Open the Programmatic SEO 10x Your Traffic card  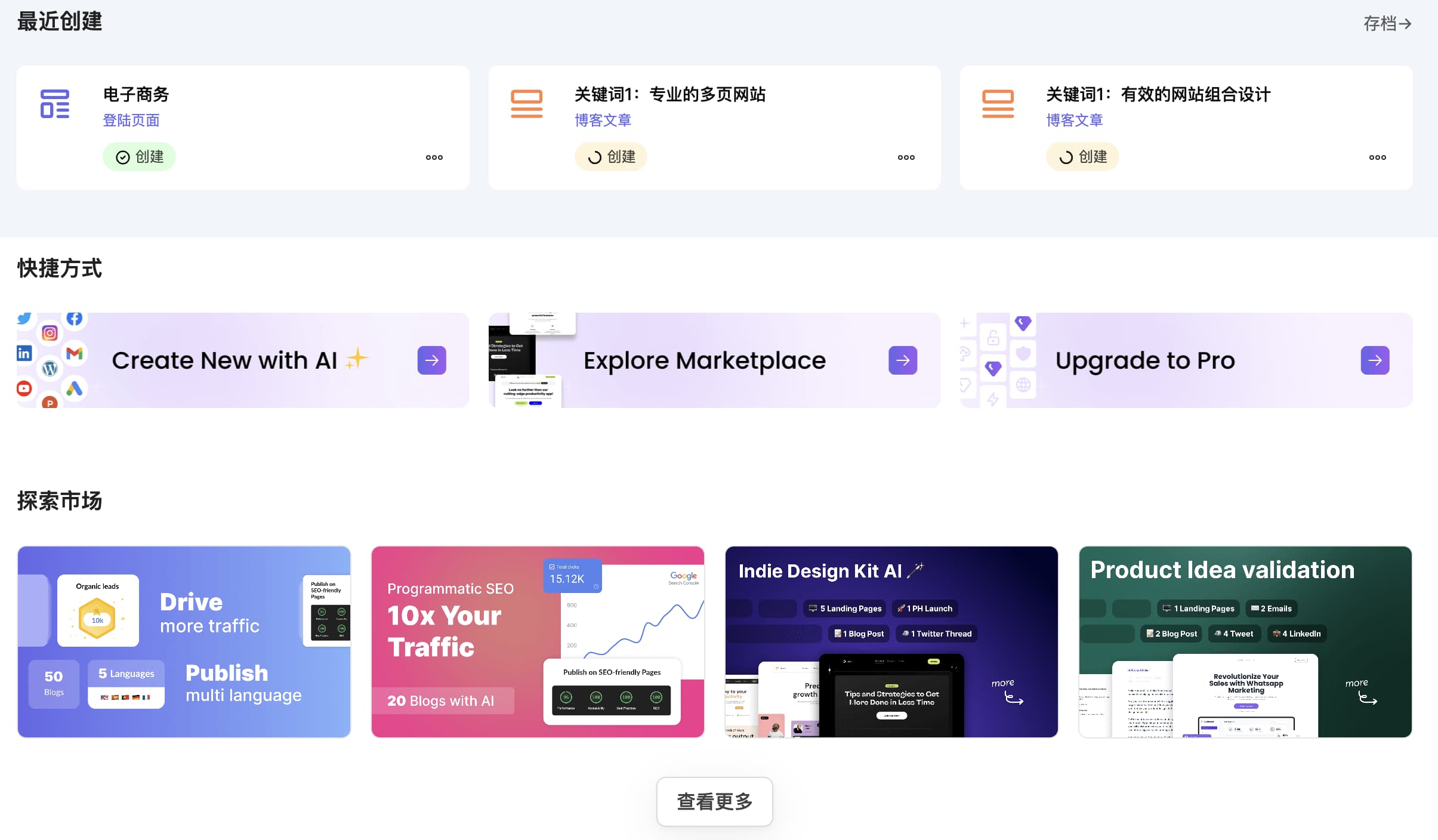tap(537, 641)
